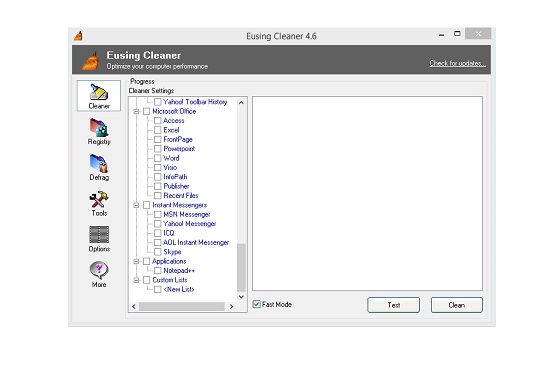The width and height of the screenshot is (550, 369).
Task: Collapse the Applications tree node
Action: click(136, 261)
